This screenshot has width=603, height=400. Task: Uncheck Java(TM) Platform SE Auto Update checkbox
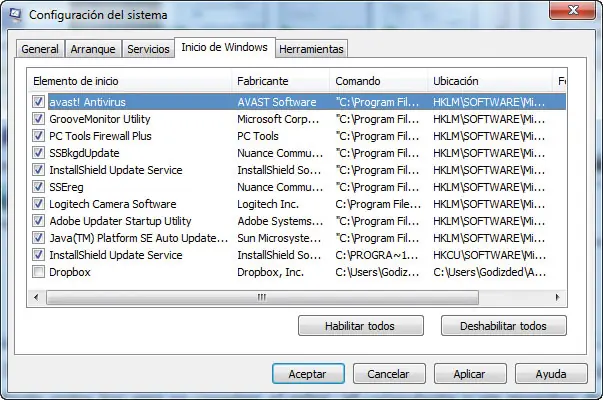tap(38, 238)
